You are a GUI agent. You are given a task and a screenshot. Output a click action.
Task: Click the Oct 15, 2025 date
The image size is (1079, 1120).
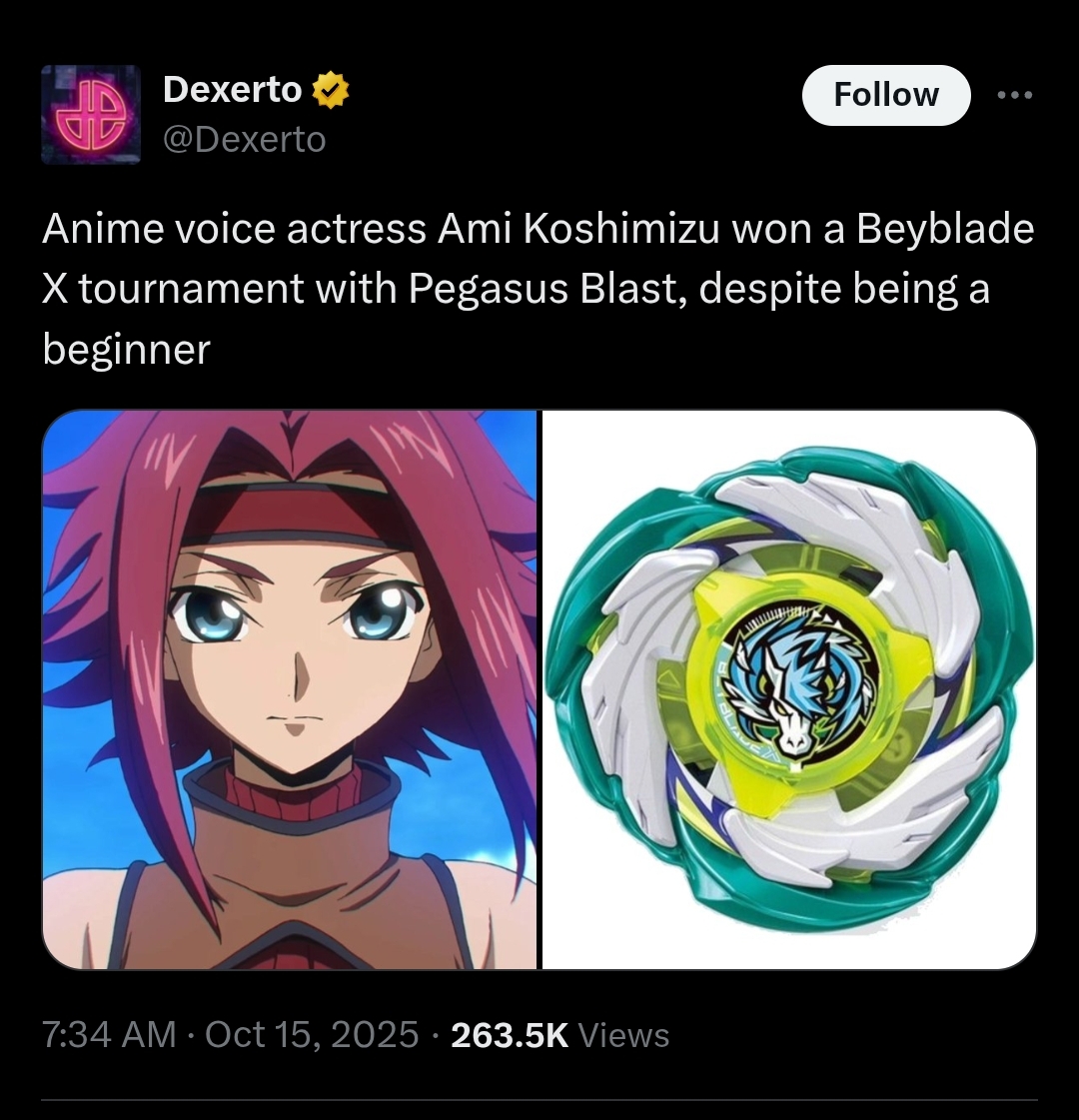pos(312,1034)
